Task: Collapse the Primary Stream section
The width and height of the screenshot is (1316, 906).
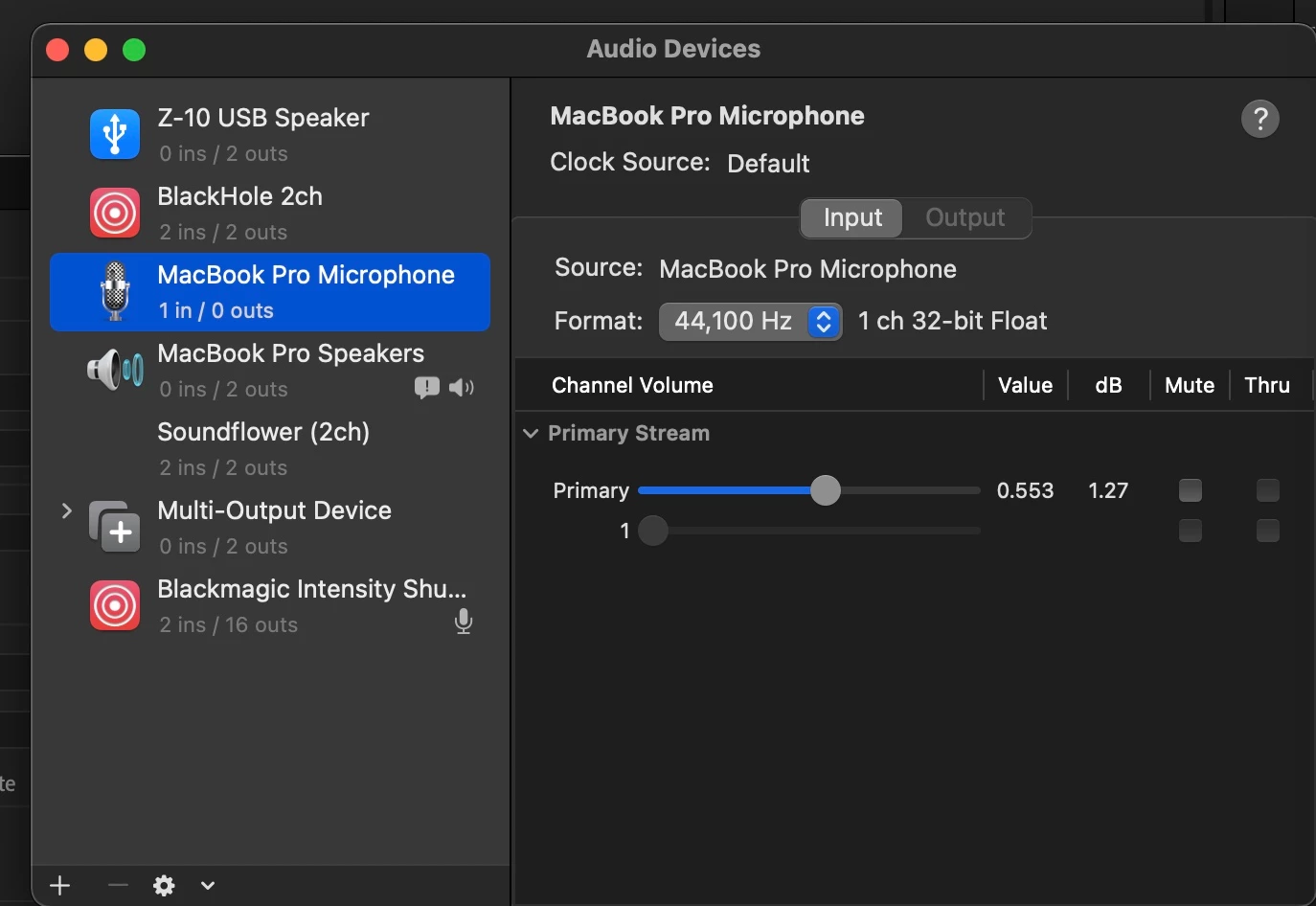Action: 531,433
